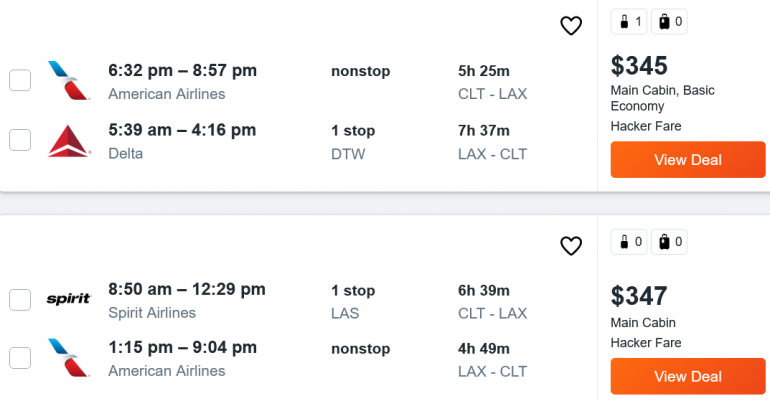Click the $345 price text

[639, 66]
